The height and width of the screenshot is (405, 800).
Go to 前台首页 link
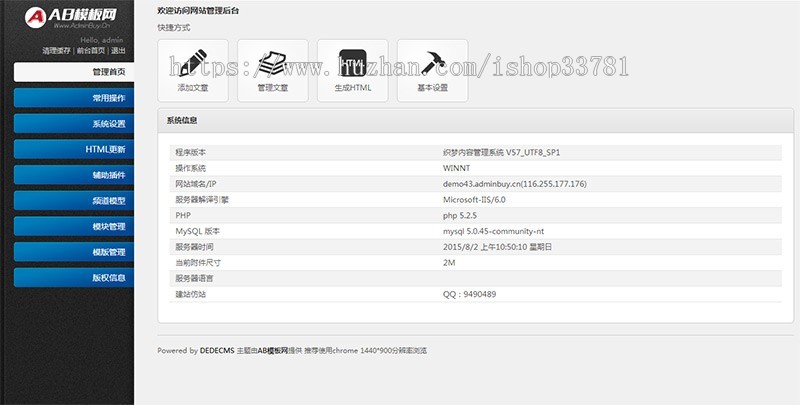(91, 50)
